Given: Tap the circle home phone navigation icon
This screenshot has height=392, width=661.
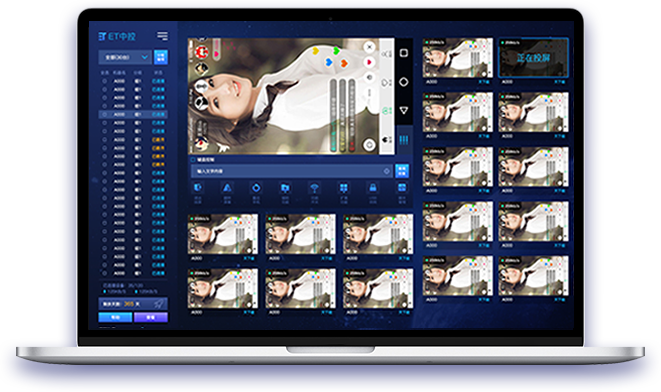Looking at the screenshot, I should coord(403,82).
